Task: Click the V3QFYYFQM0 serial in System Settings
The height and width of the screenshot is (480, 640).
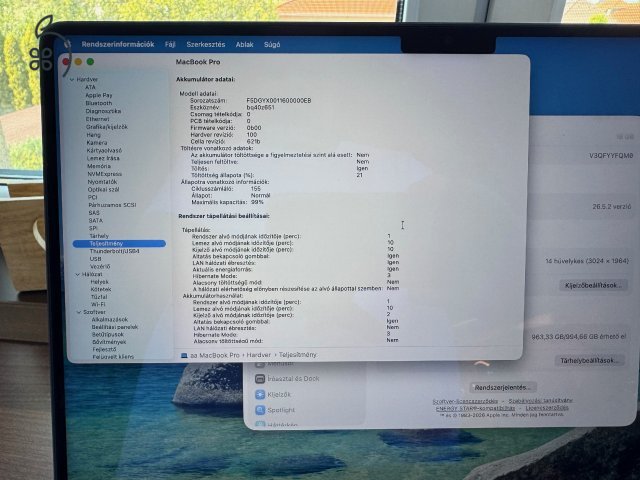Action: click(611, 156)
